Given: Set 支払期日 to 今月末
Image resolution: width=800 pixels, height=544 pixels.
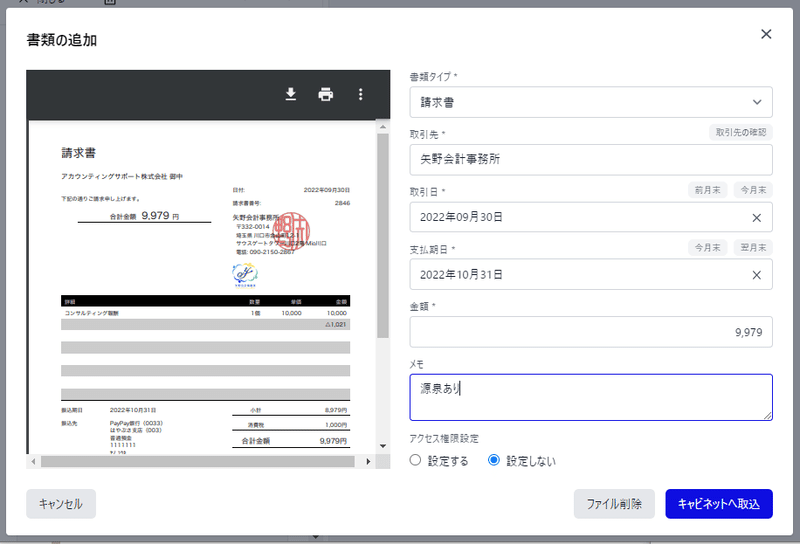Looking at the screenshot, I should click(708, 248).
